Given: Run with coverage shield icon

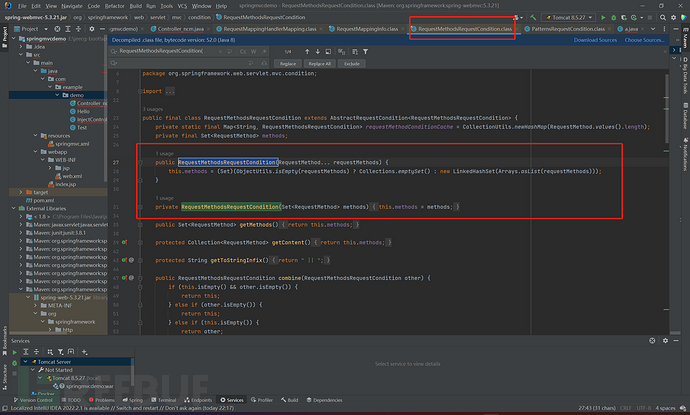Looking at the screenshot, I should pyautogui.click(x=624, y=18).
